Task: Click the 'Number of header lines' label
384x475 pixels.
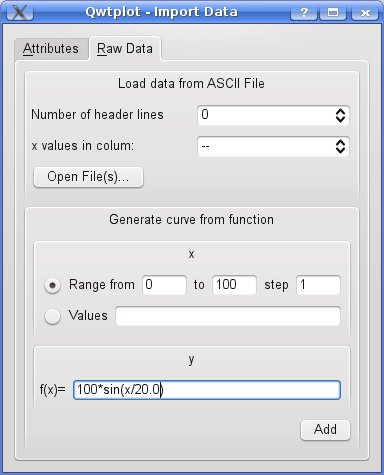Action: click(x=97, y=115)
